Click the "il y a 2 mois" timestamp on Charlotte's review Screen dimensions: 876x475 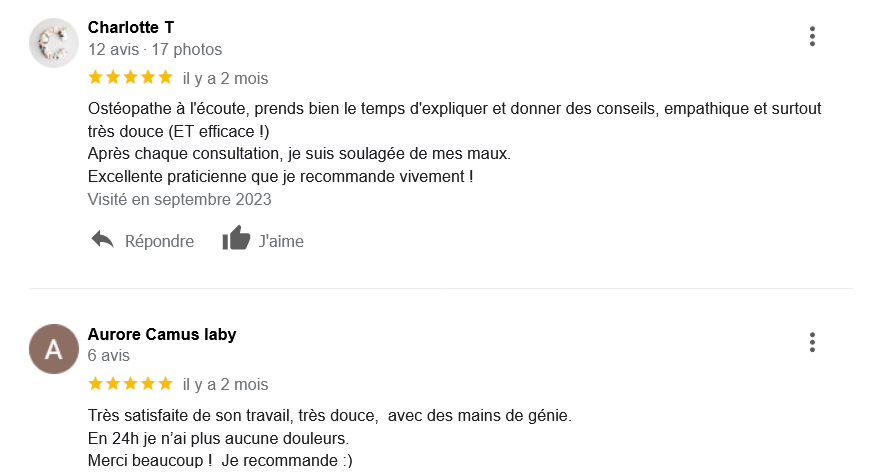225,78
